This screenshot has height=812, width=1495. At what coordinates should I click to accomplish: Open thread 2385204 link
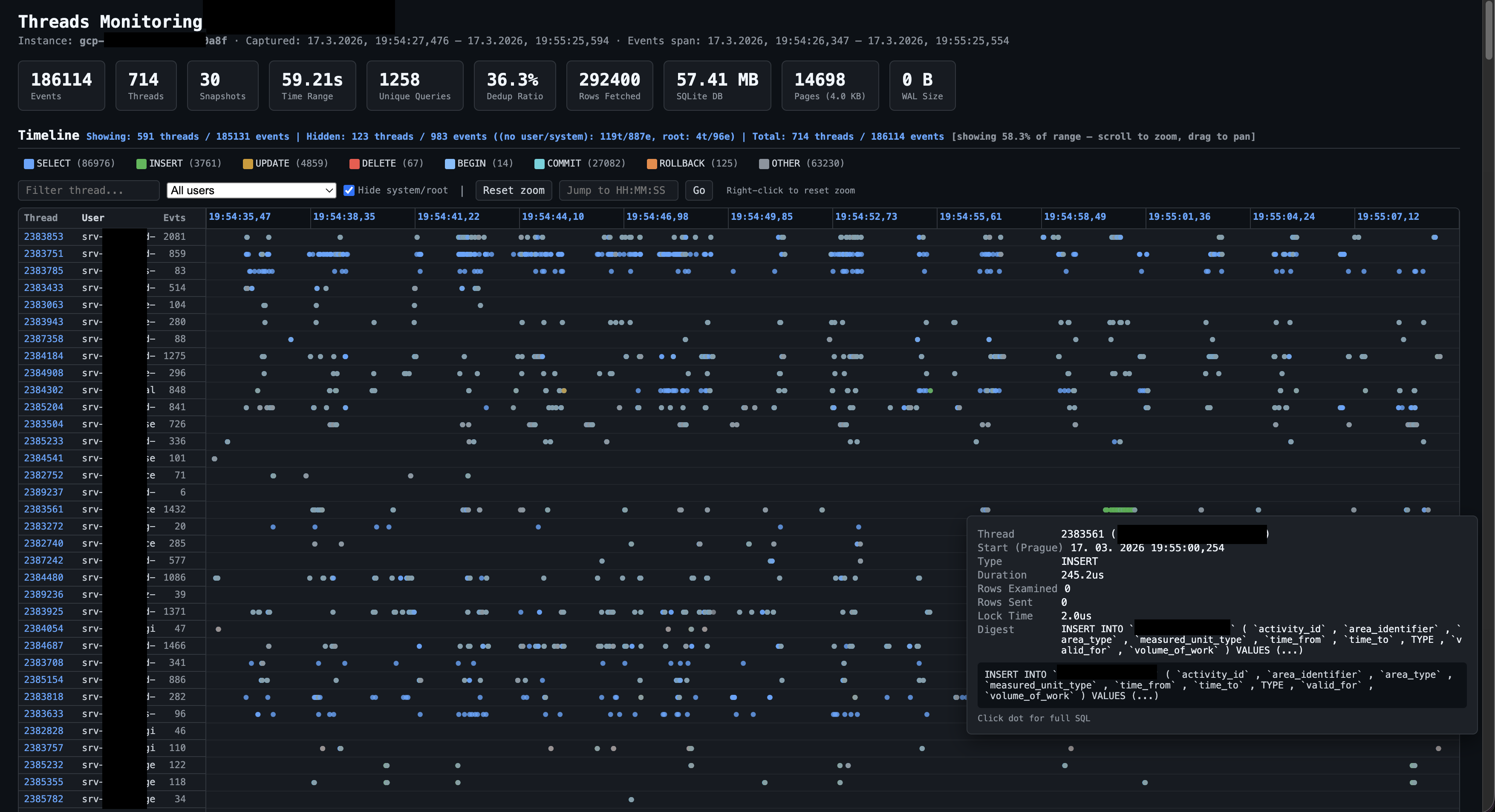click(43, 407)
